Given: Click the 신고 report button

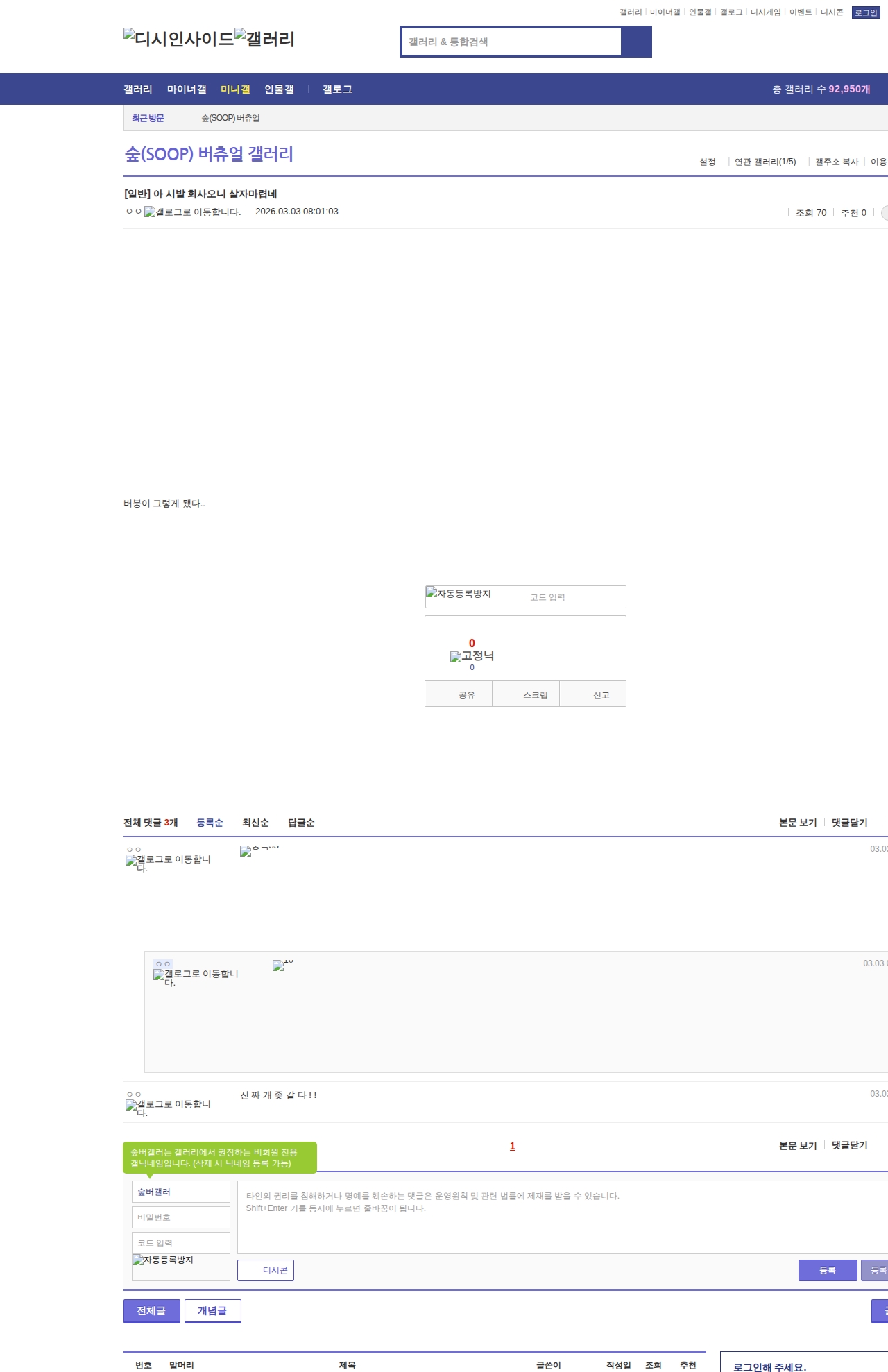Looking at the screenshot, I should (601, 695).
